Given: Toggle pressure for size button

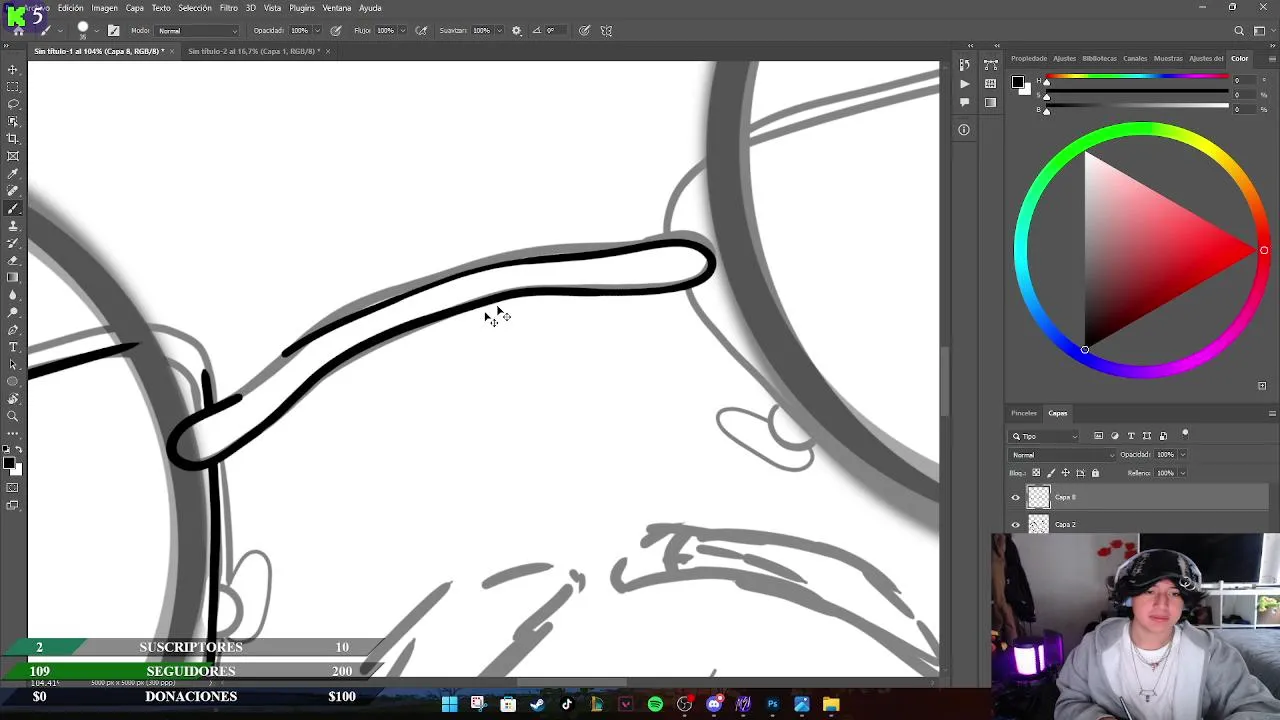Looking at the screenshot, I should click(x=584, y=30).
